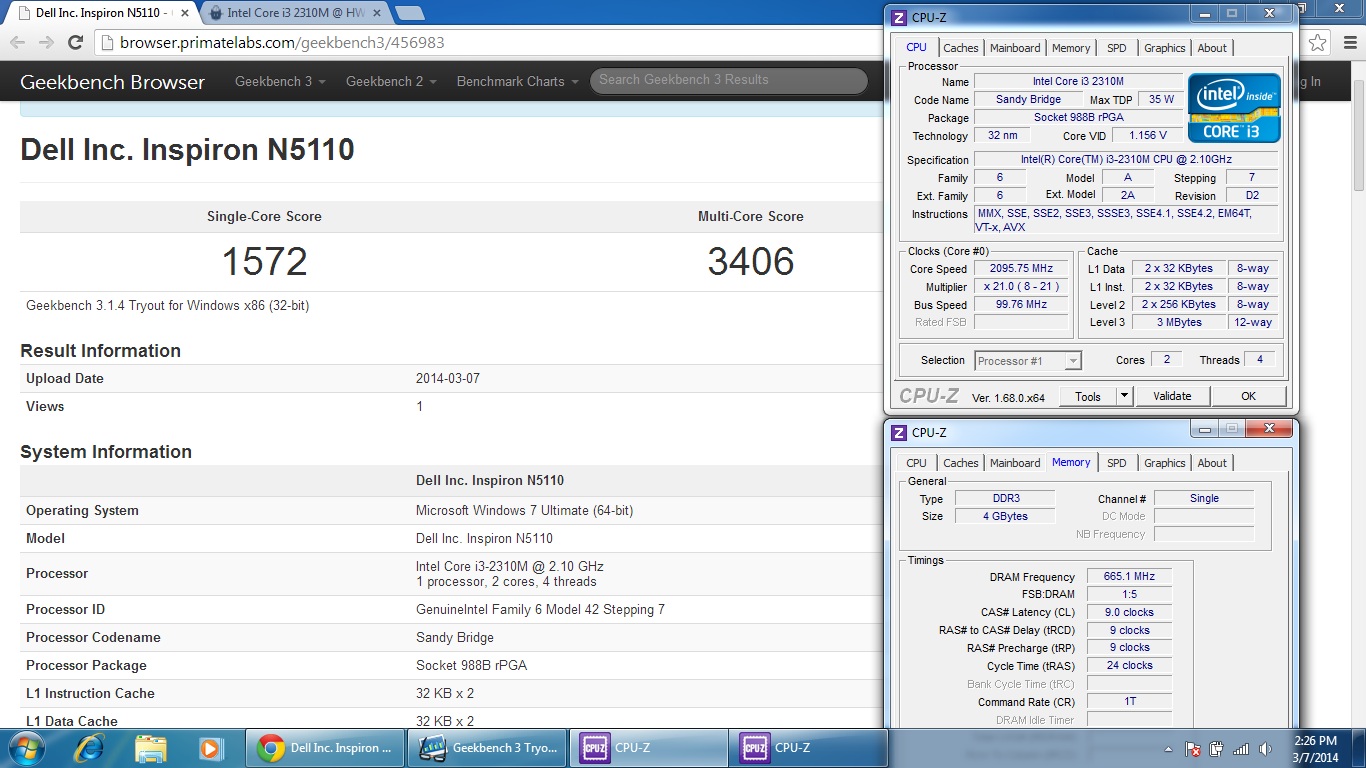Image resolution: width=1366 pixels, height=768 pixels.
Task: Open the SPD tab in the lower CPU-Z window
Action: (x=1117, y=463)
